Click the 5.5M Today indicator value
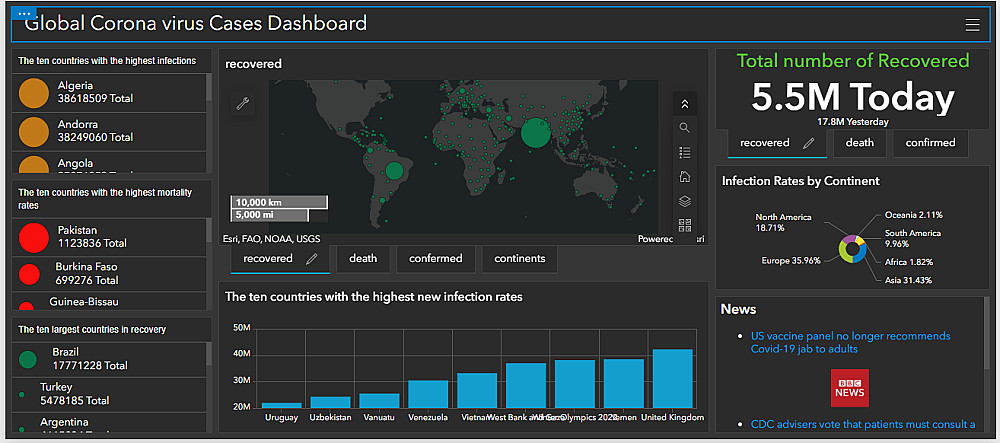The image size is (1000, 443). click(853, 97)
